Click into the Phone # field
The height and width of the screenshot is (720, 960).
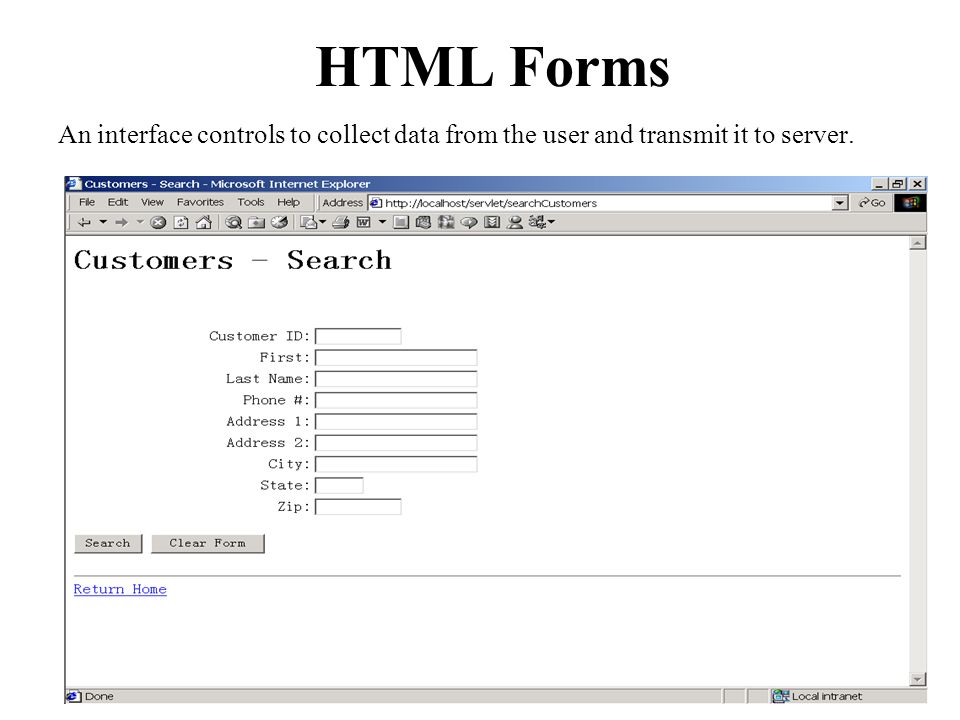pos(396,400)
